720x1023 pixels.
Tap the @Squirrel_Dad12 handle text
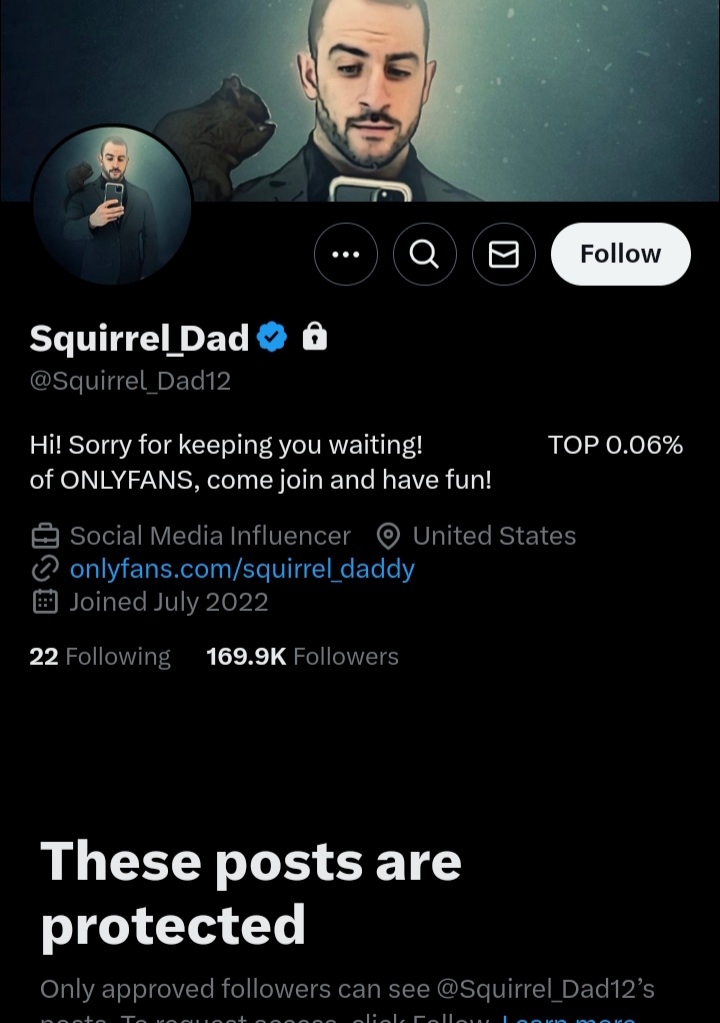pyautogui.click(x=130, y=381)
